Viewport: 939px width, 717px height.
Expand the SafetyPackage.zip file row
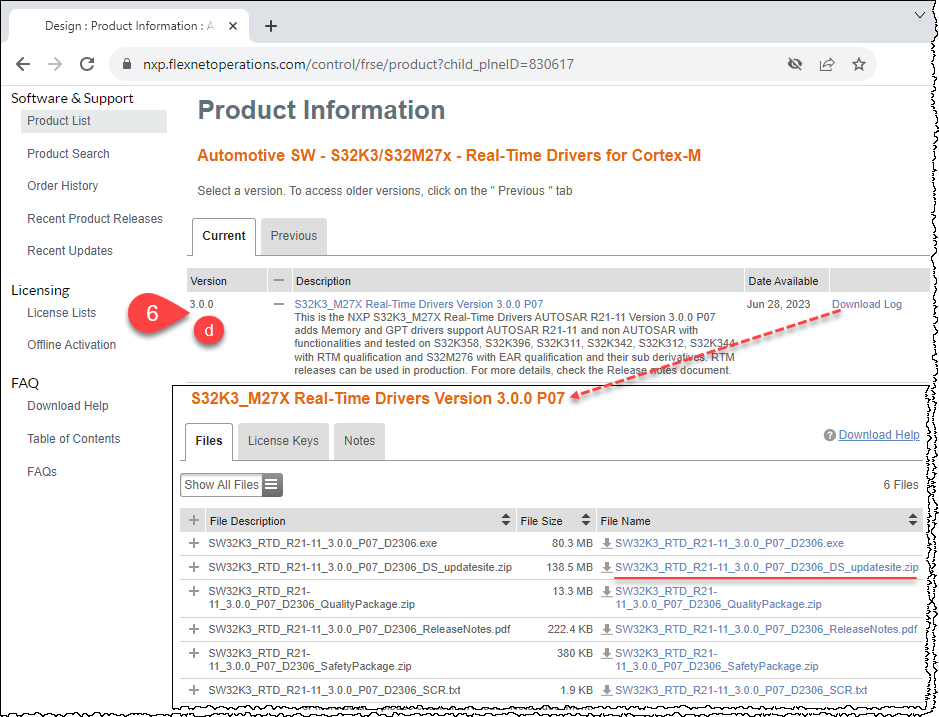(x=193, y=653)
